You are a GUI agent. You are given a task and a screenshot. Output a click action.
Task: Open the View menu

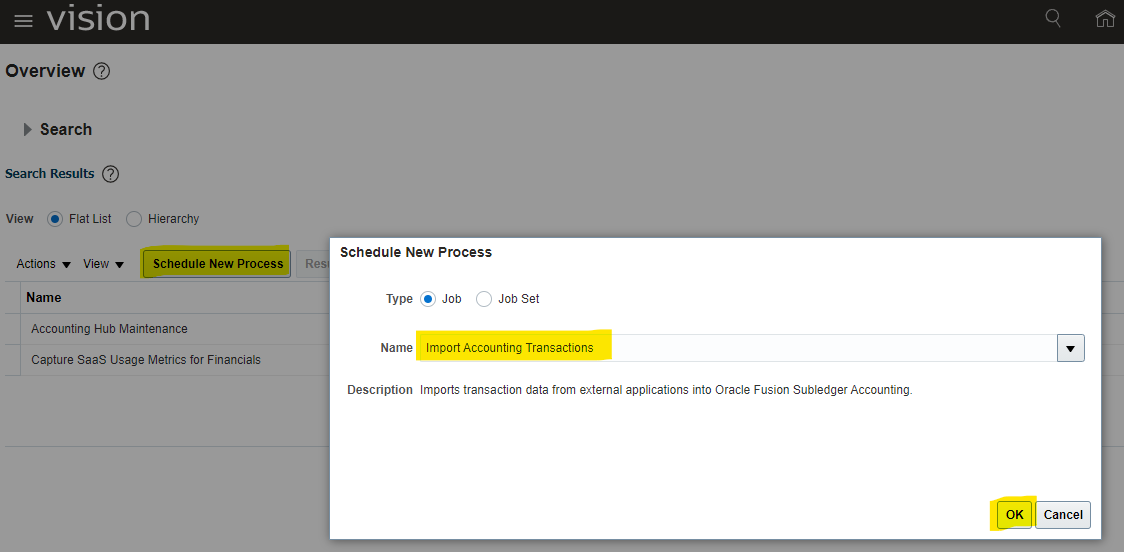coord(104,264)
